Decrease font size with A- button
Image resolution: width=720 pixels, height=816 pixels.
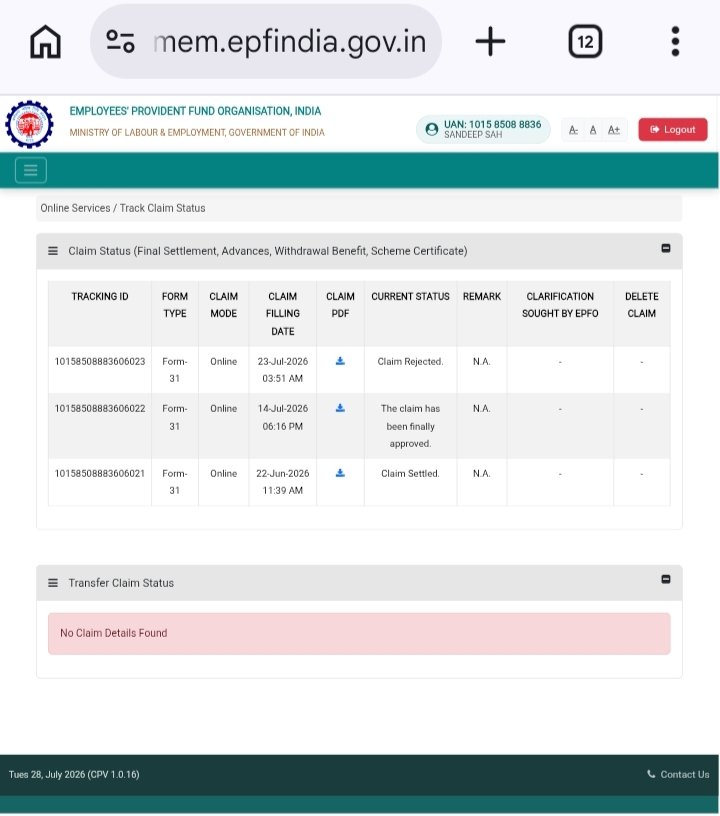[573, 130]
